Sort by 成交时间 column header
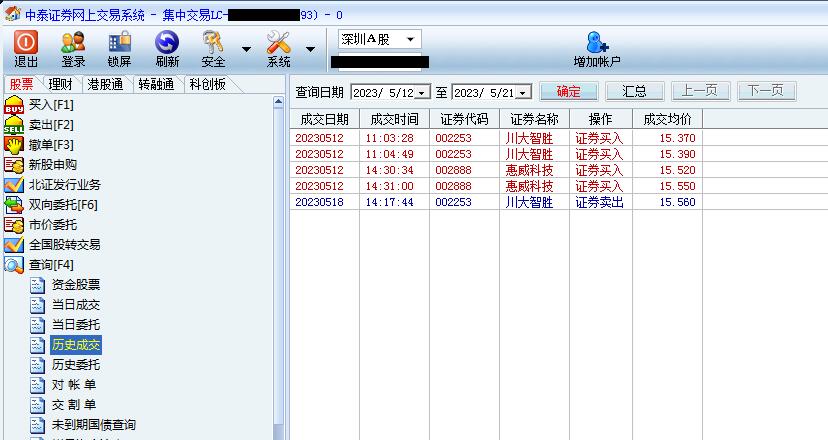 click(x=394, y=119)
